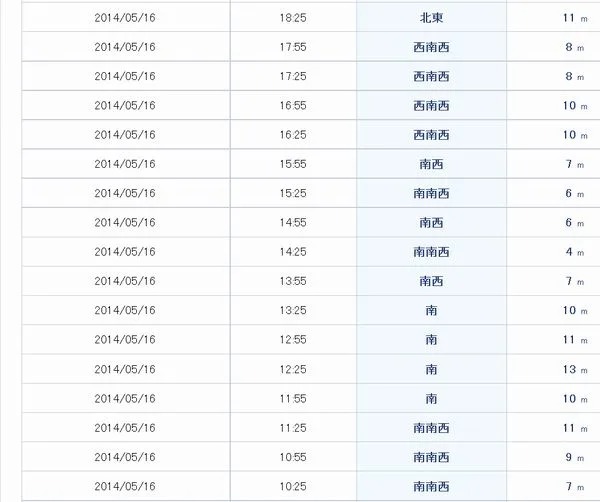Click the date in the 13:25 row

(x=125, y=310)
